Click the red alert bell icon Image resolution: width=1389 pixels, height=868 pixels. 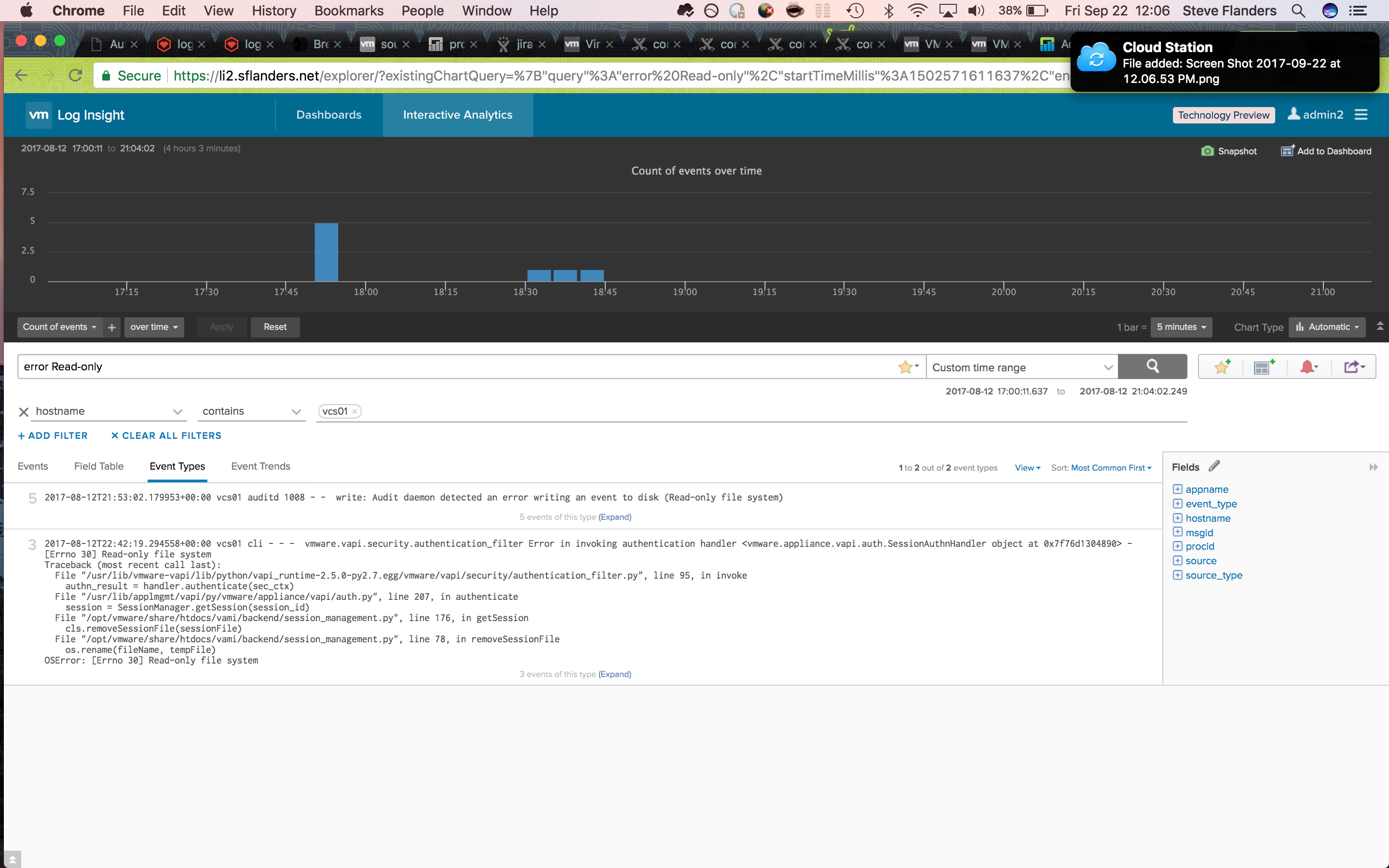[x=1308, y=367]
